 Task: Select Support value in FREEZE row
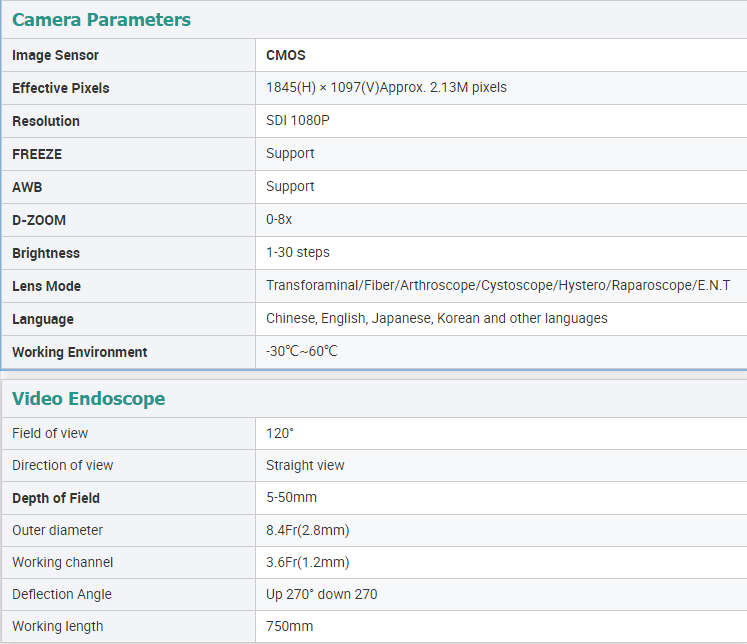pyautogui.click(x=290, y=154)
